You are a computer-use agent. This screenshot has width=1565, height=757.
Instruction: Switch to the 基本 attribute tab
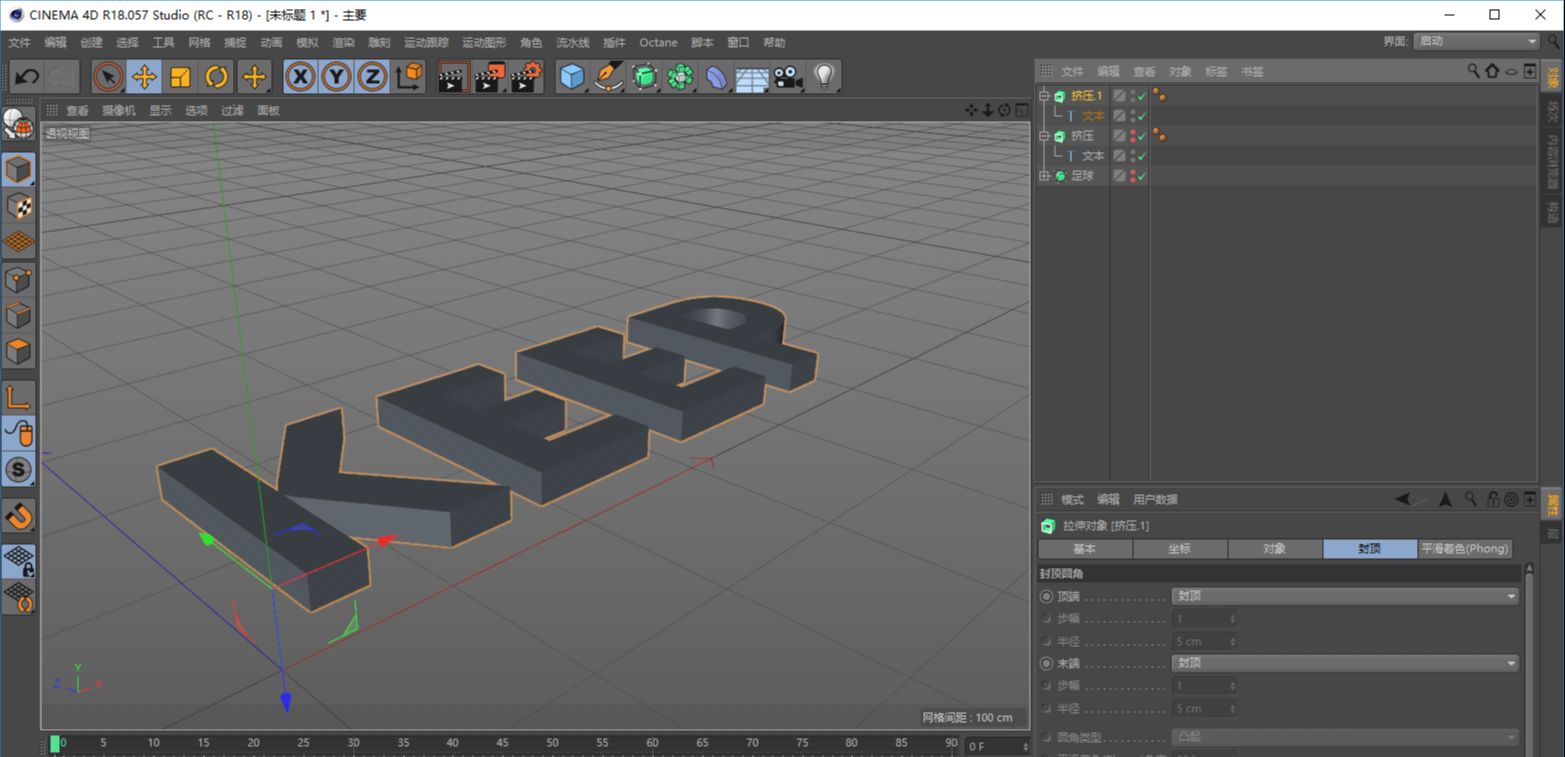[1085, 549]
